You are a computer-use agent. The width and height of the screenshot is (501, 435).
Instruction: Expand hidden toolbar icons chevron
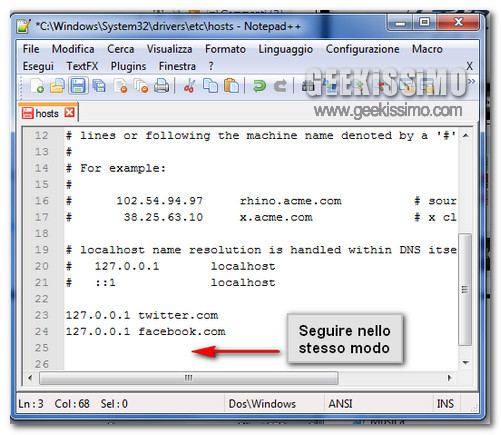[x=471, y=81]
